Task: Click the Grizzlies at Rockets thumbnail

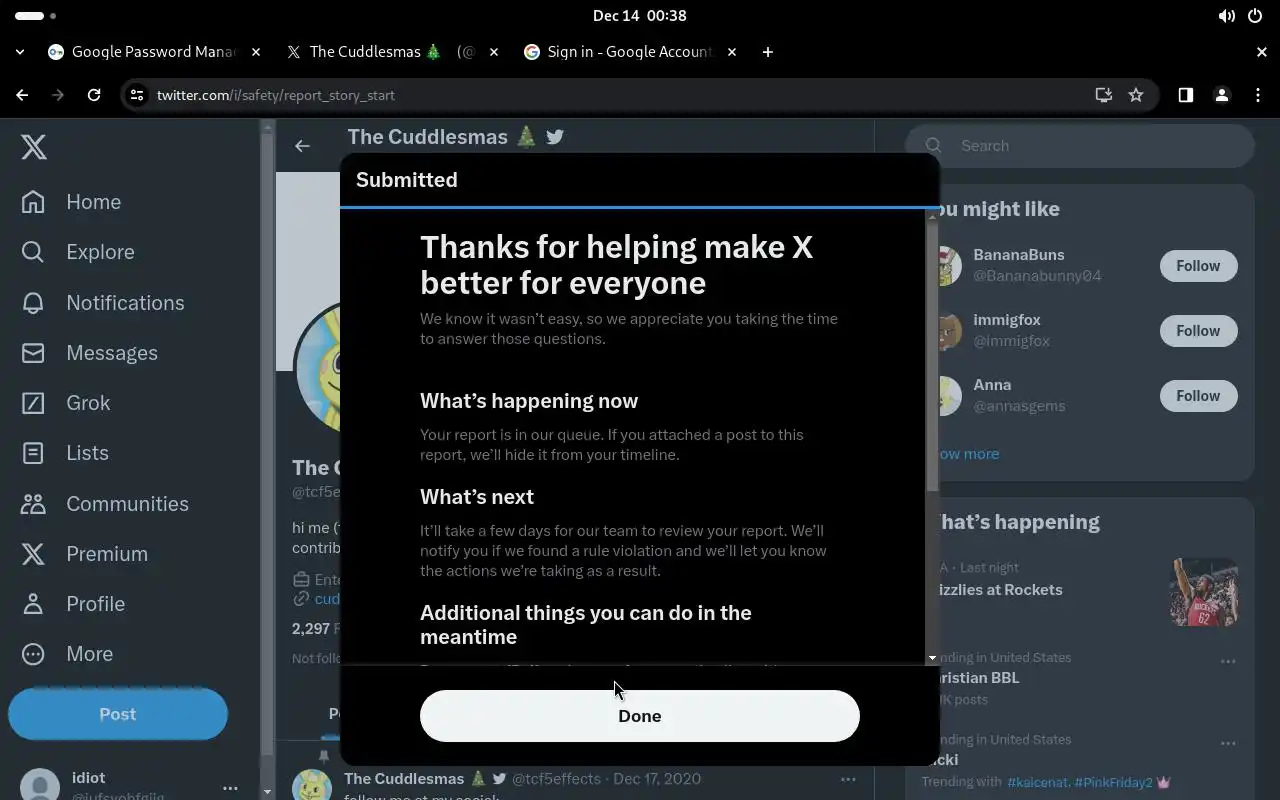Action: [x=1204, y=592]
